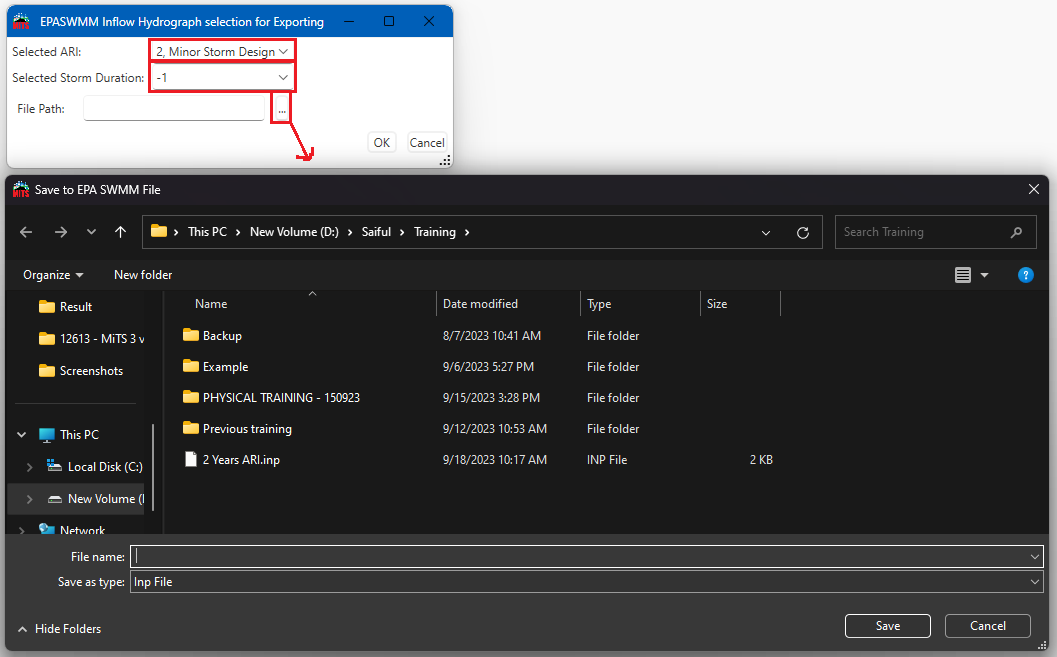Minimize the EPASWMM Inflow Hydrograph window
This screenshot has width=1057, height=657.
coord(349,22)
